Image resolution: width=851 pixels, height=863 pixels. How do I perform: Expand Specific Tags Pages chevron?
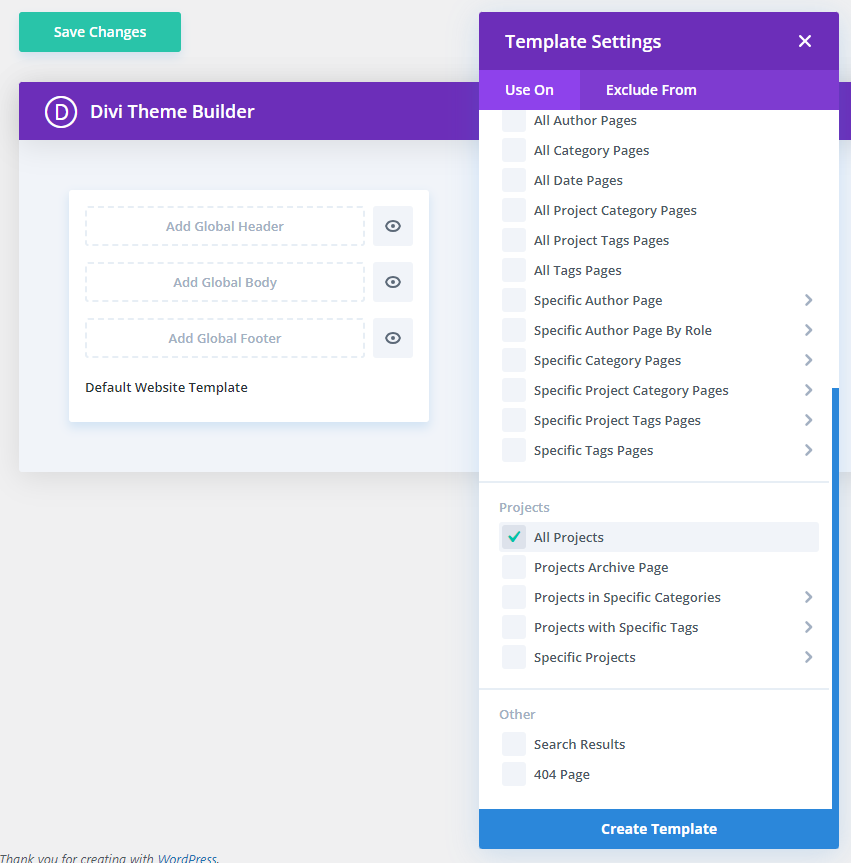pos(808,450)
